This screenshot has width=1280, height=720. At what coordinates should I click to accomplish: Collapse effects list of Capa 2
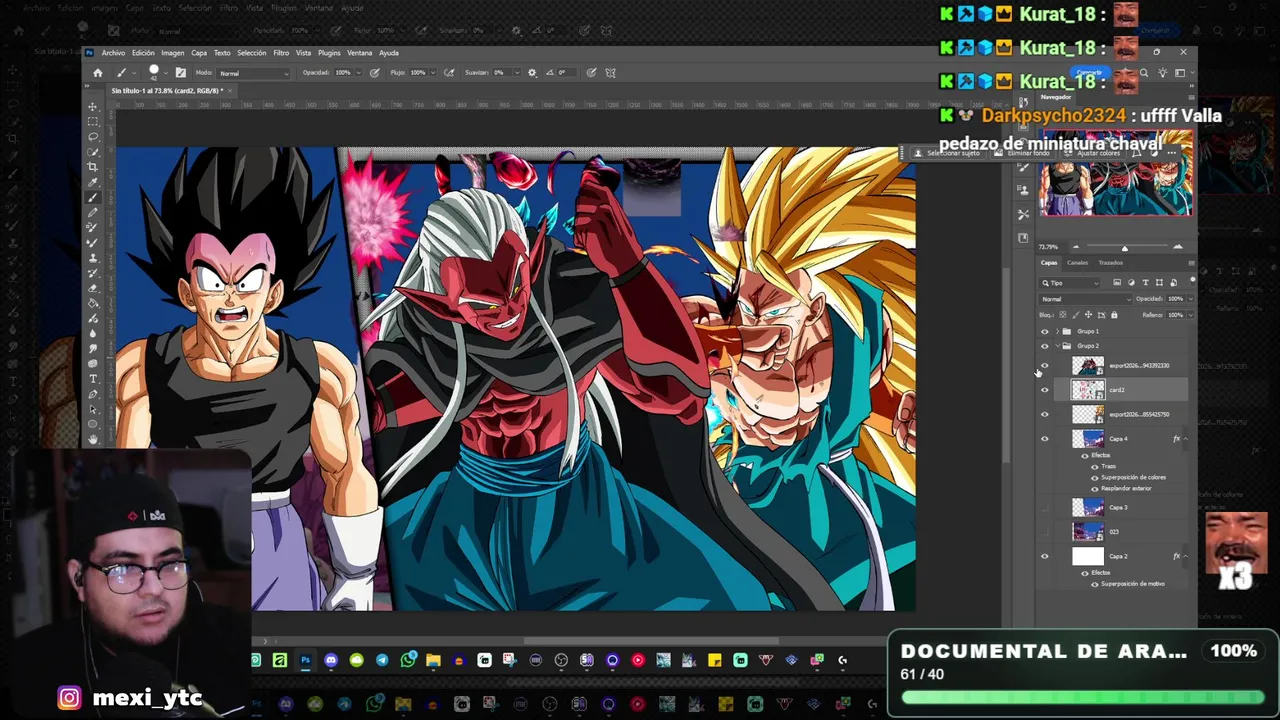coord(1186,556)
